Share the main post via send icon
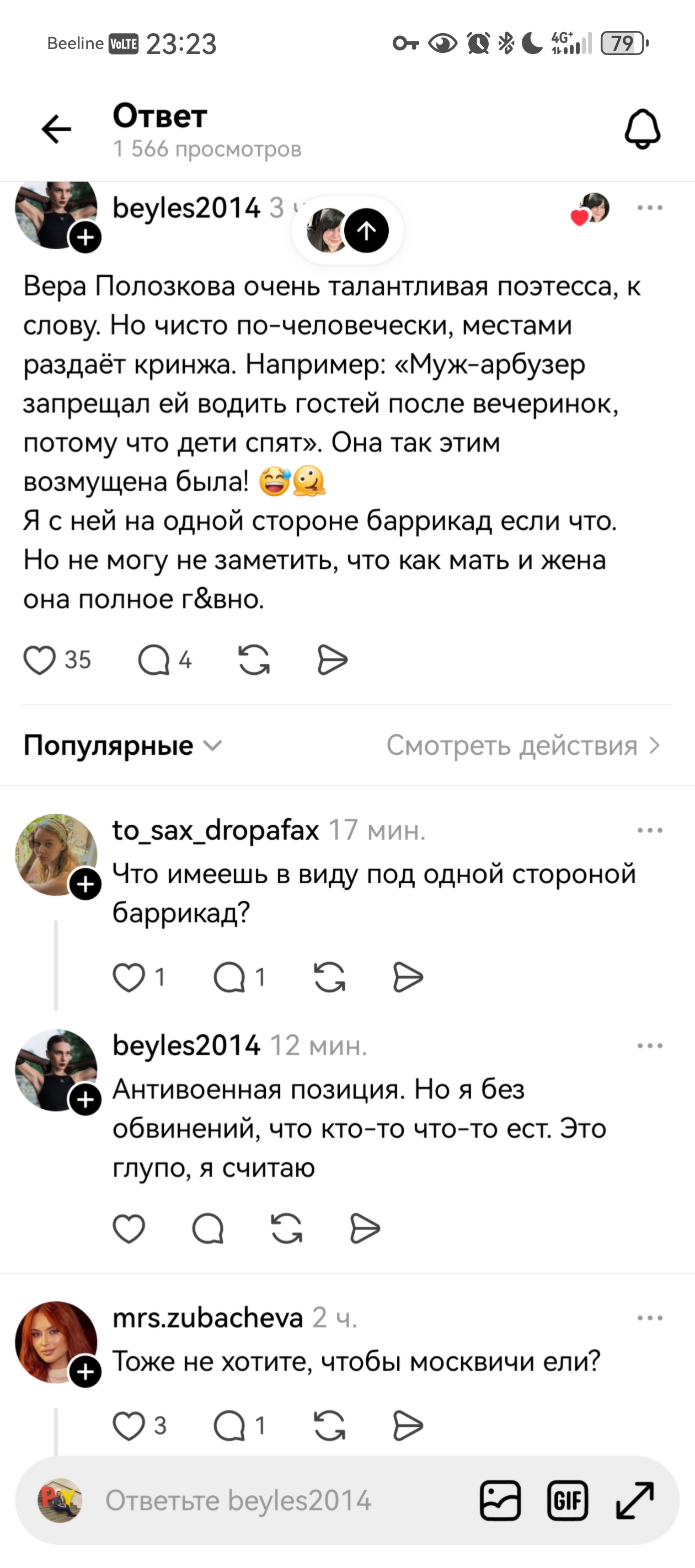The image size is (695, 1568). click(332, 660)
